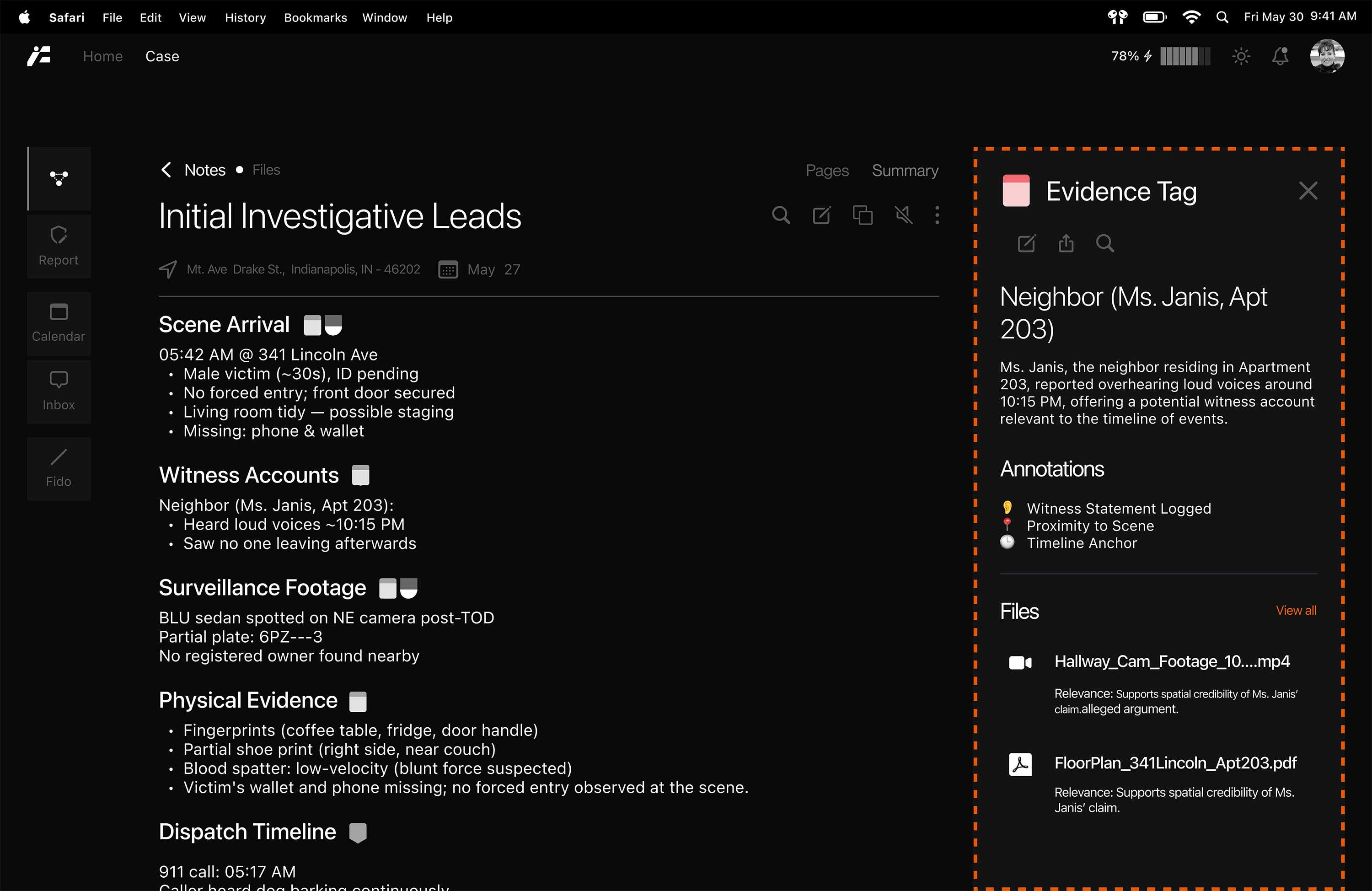Open the notifications bell
This screenshot has width=1372, height=891.
pyautogui.click(x=1281, y=57)
